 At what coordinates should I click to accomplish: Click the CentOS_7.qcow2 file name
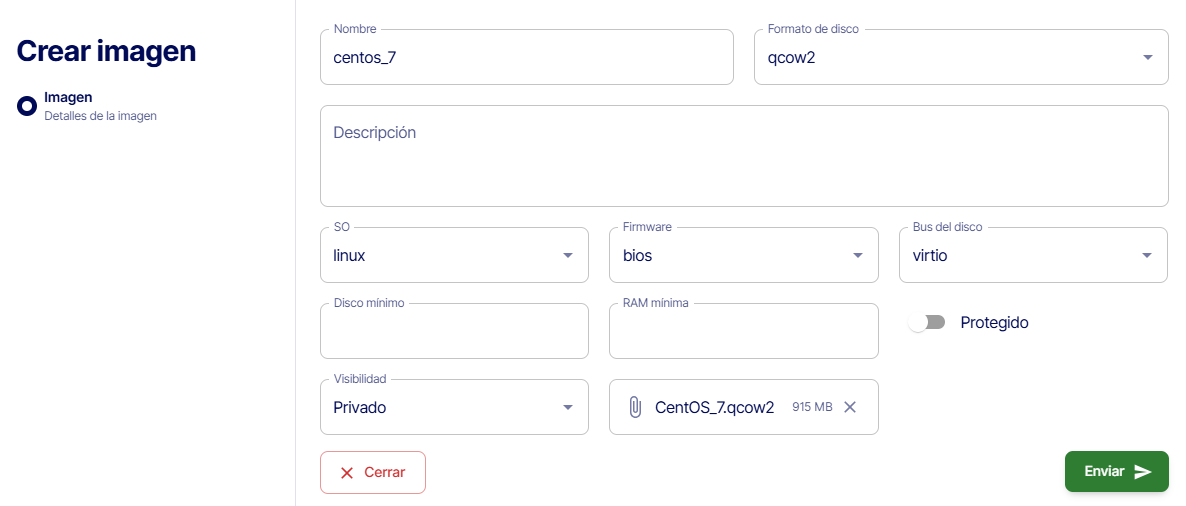click(714, 407)
